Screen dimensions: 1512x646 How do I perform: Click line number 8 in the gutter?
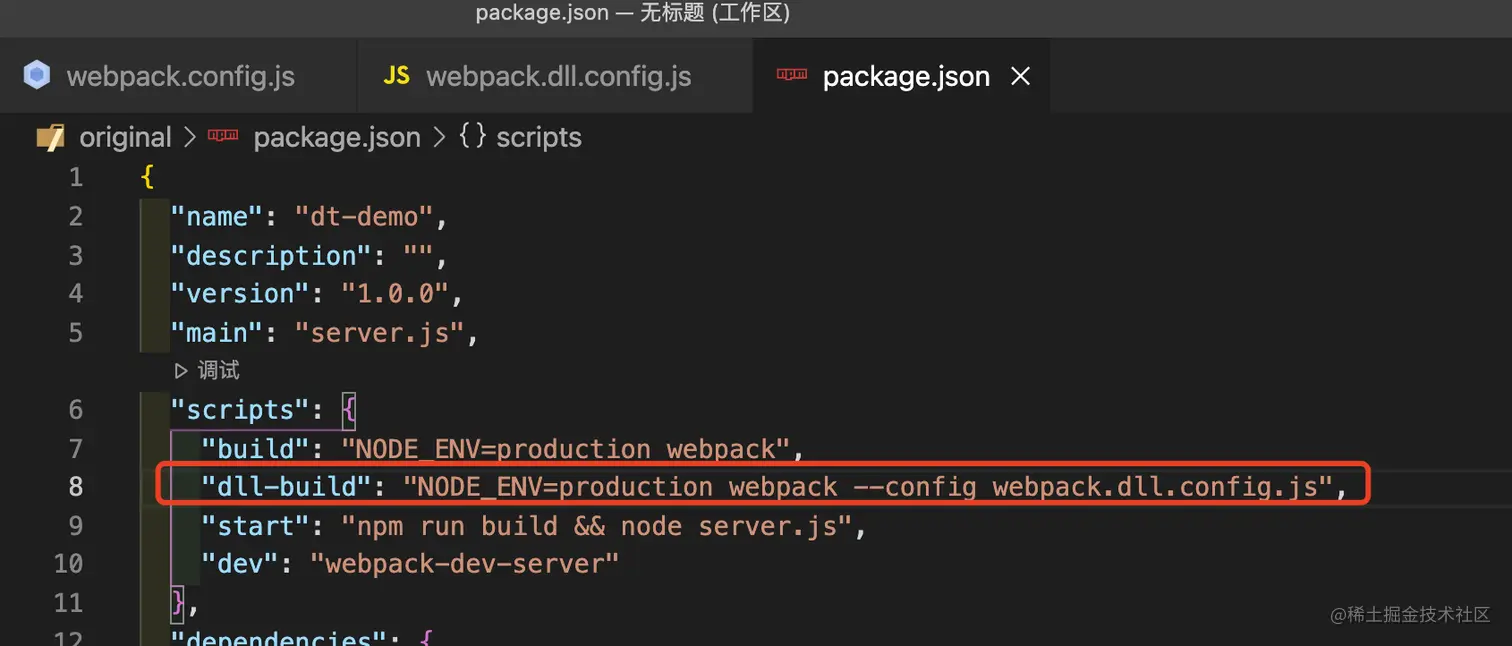[x=75, y=487]
